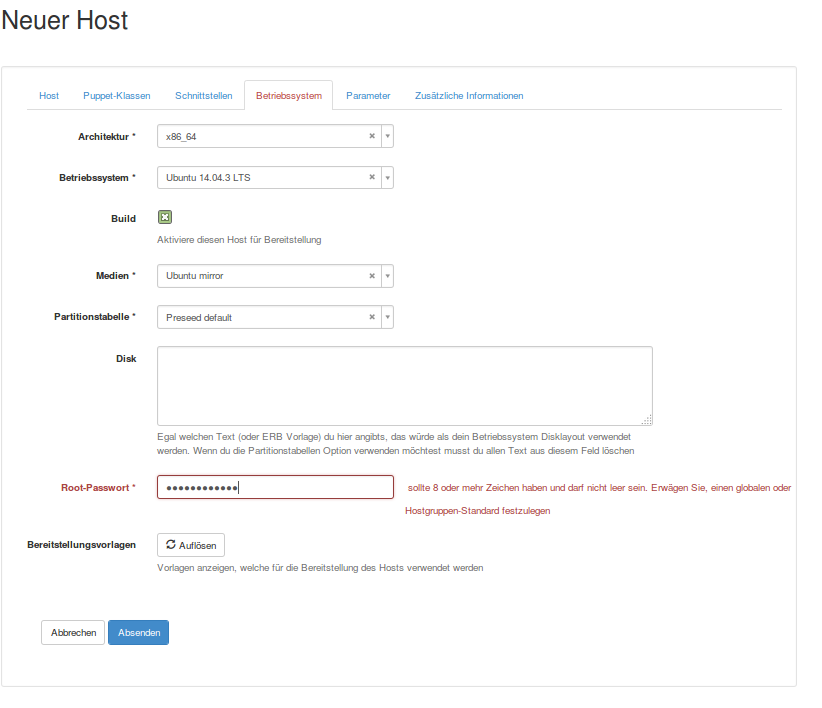Open the Puppet-Klassen tab
The image size is (822, 708).
tap(117, 96)
